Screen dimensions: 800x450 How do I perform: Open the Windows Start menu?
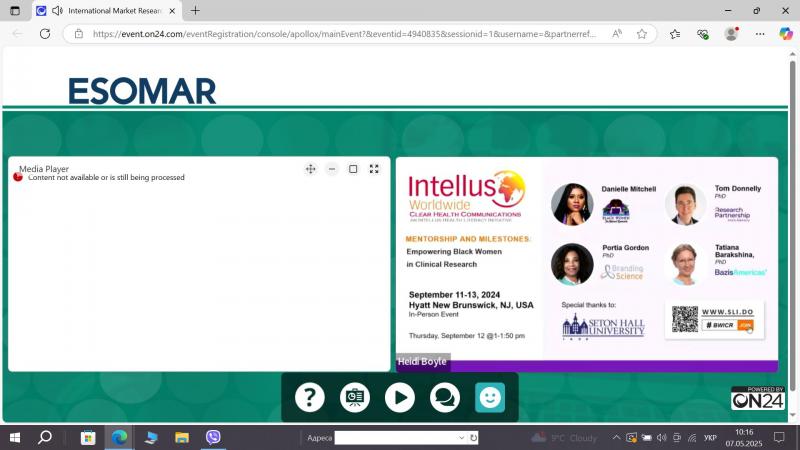pos(15,437)
